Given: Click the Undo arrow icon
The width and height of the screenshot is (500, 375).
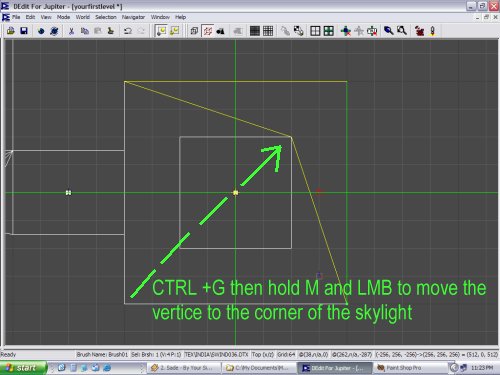Looking at the screenshot, I should pyautogui.click(x=128, y=31).
